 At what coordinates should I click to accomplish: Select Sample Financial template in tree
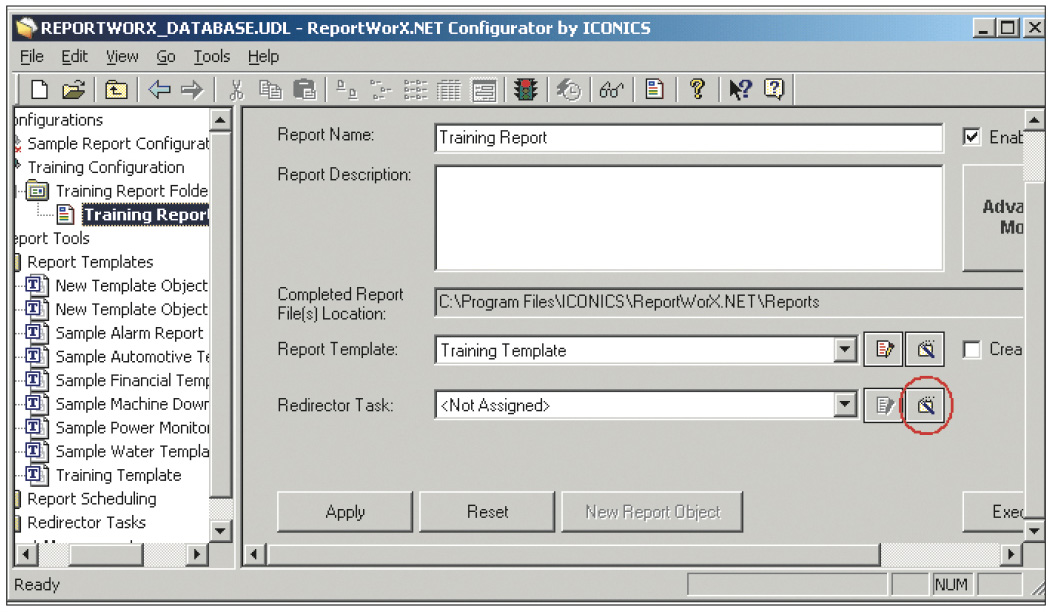tap(133, 380)
